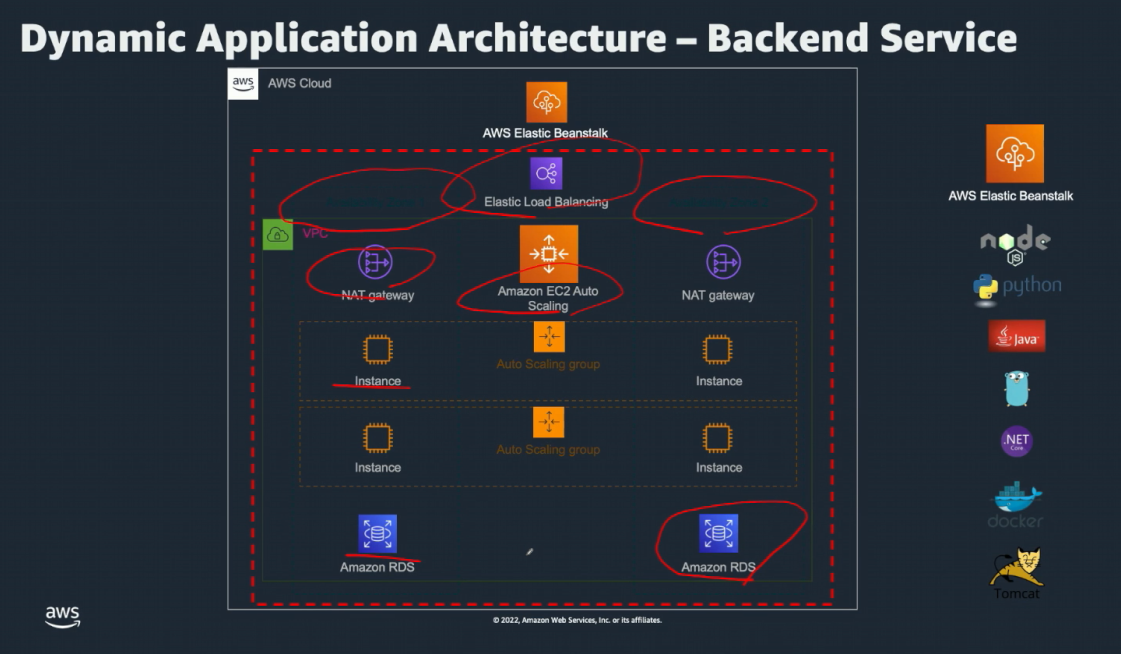Click the Node.js logo

tap(1014, 243)
